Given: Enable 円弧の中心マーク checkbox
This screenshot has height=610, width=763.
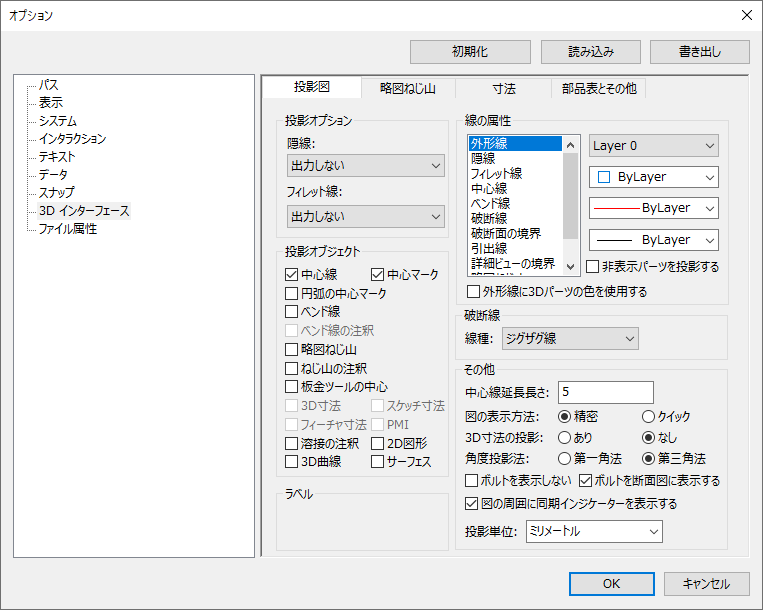Looking at the screenshot, I should (x=291, y=293).
